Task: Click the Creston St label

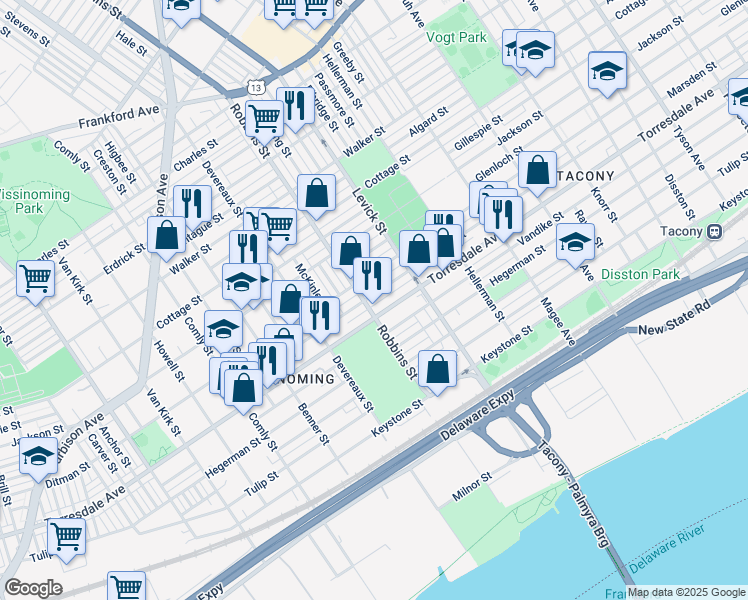Action: [109, 172]
